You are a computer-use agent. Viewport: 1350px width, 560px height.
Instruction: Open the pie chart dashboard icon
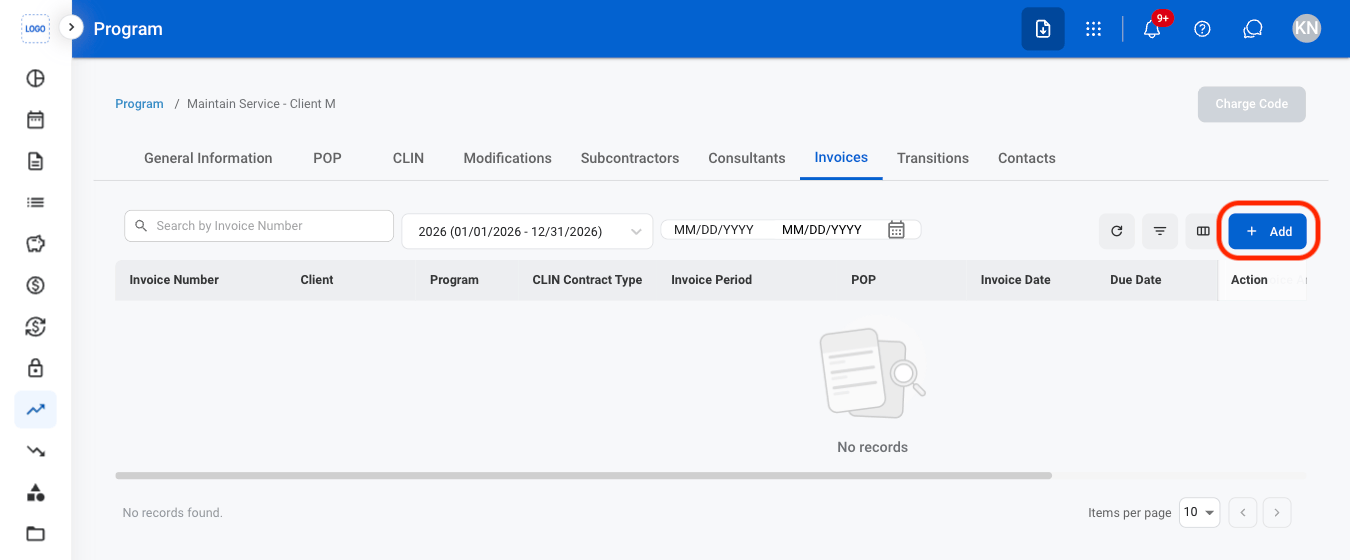[35, 79]
